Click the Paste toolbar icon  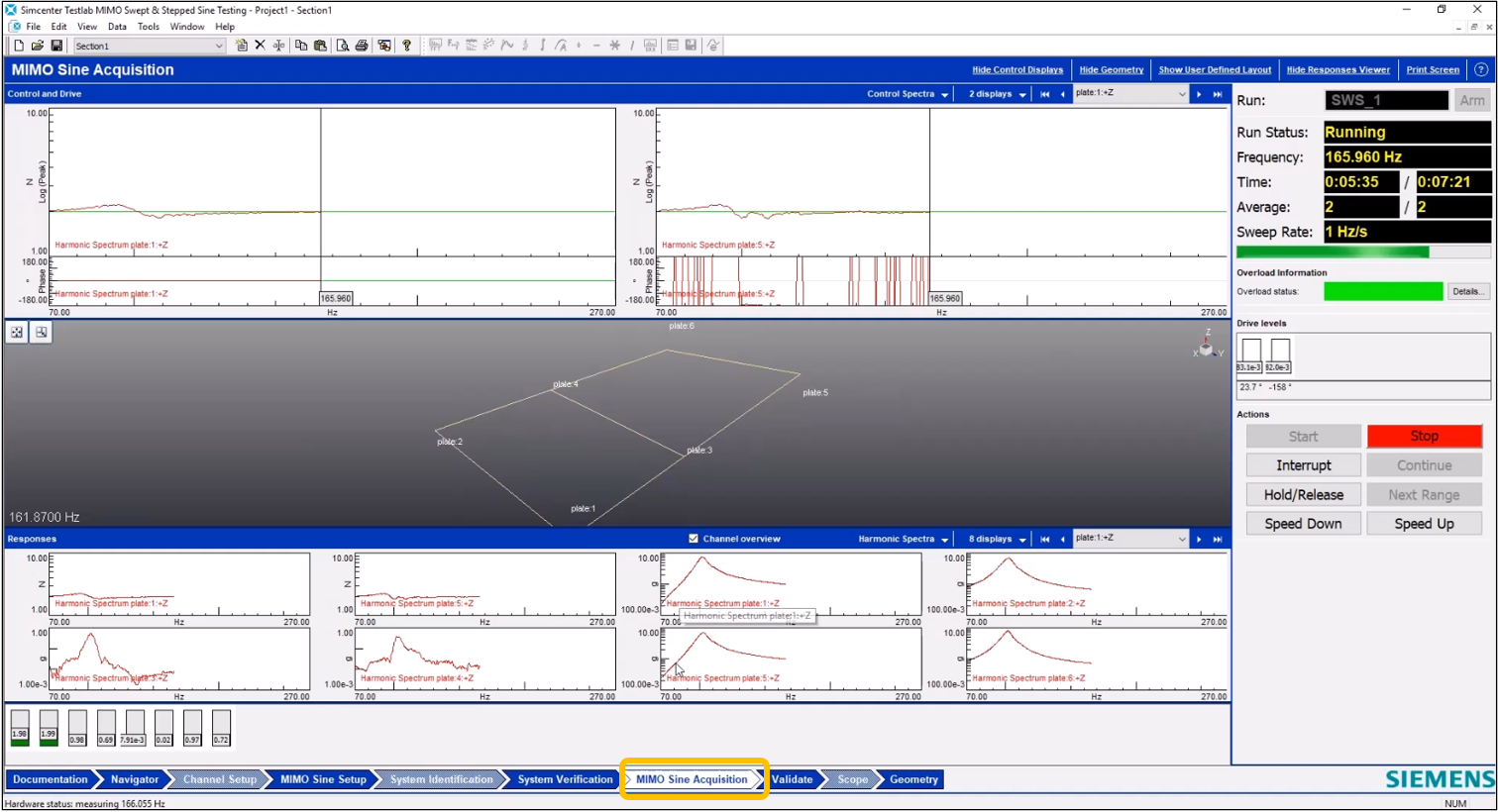(320, 46)
